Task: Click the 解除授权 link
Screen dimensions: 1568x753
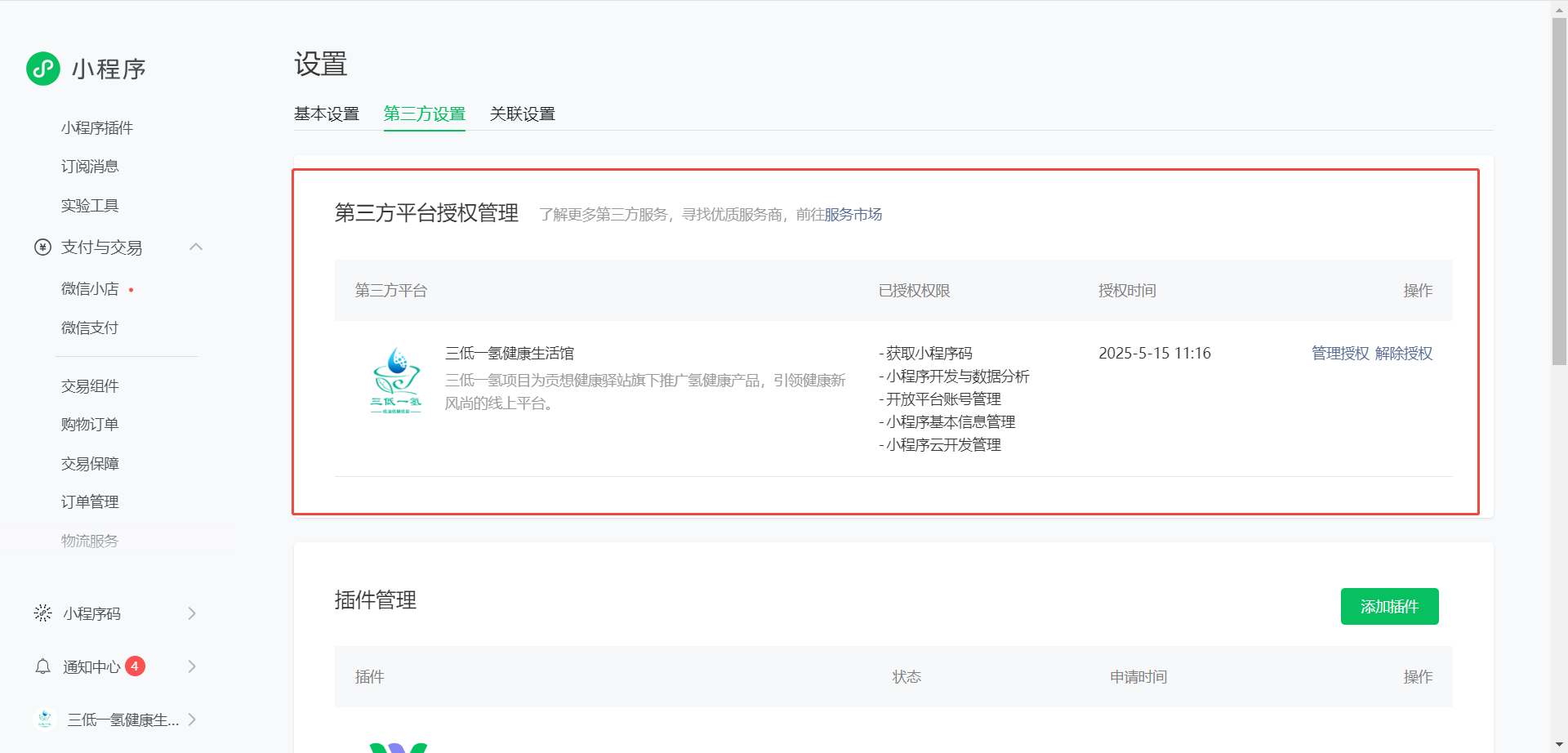Action: tap(1404, 353)
